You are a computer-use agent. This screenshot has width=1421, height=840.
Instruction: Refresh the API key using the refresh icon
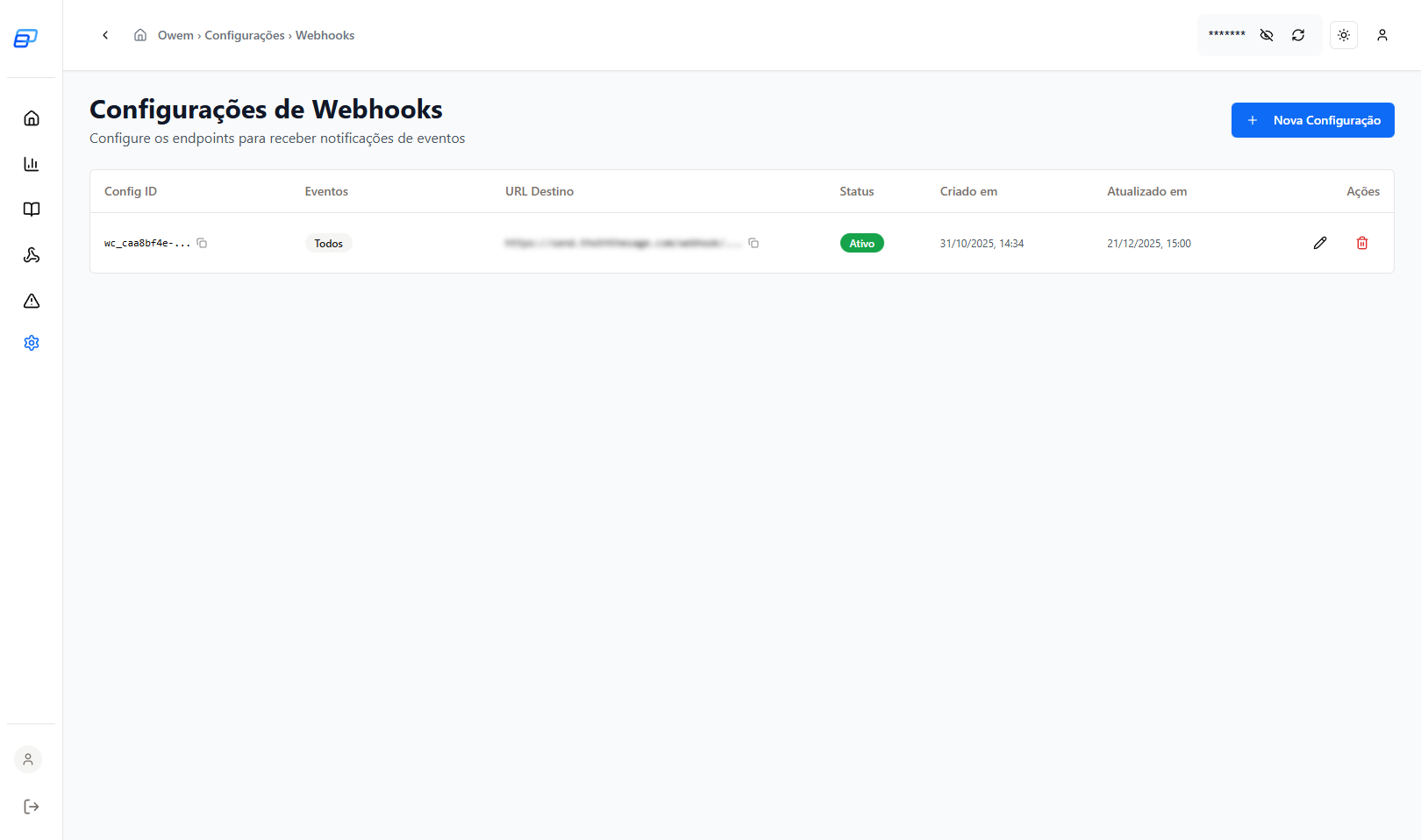tap(1298, 35)
